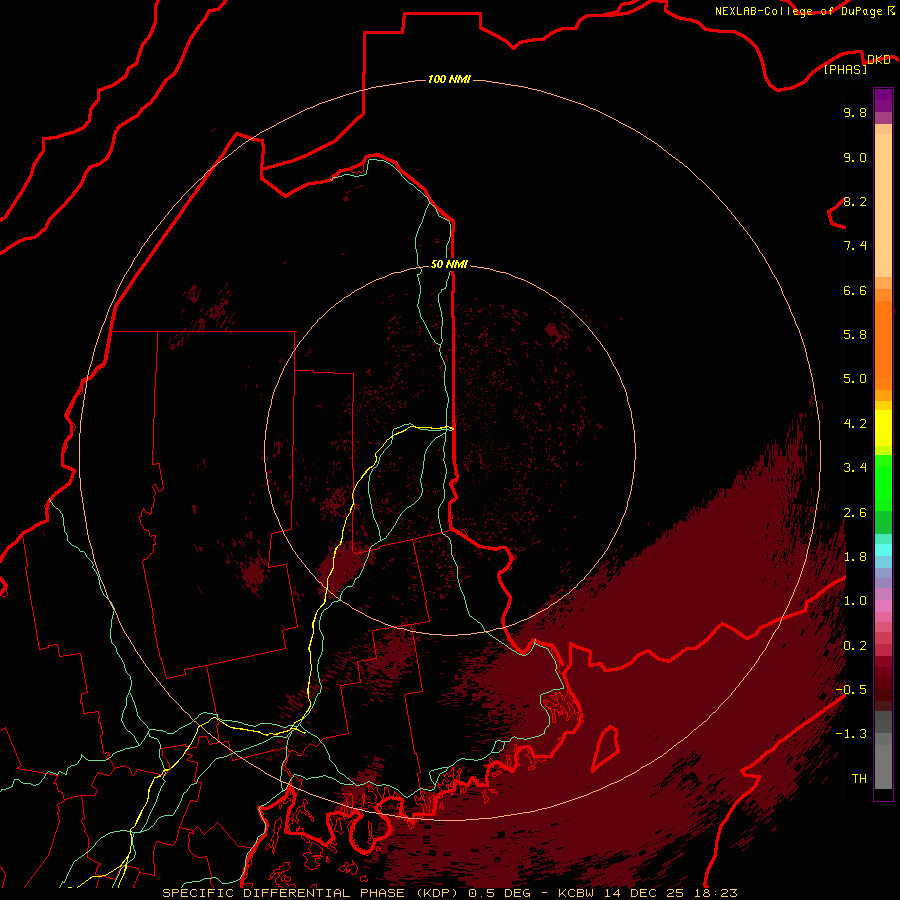This screenshot has height=900, width=900.
Task: Select the 3.4 legend value
Action: point(855,468)
